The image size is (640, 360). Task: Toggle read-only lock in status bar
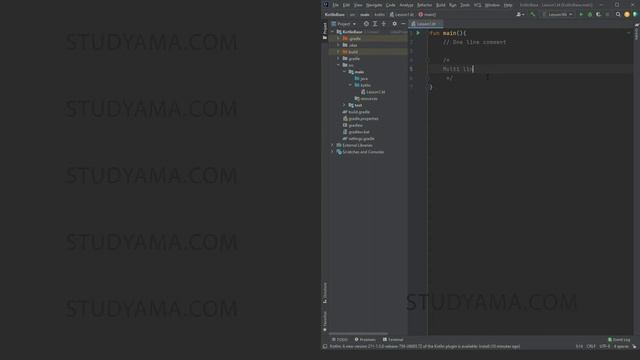click(634, 347)
